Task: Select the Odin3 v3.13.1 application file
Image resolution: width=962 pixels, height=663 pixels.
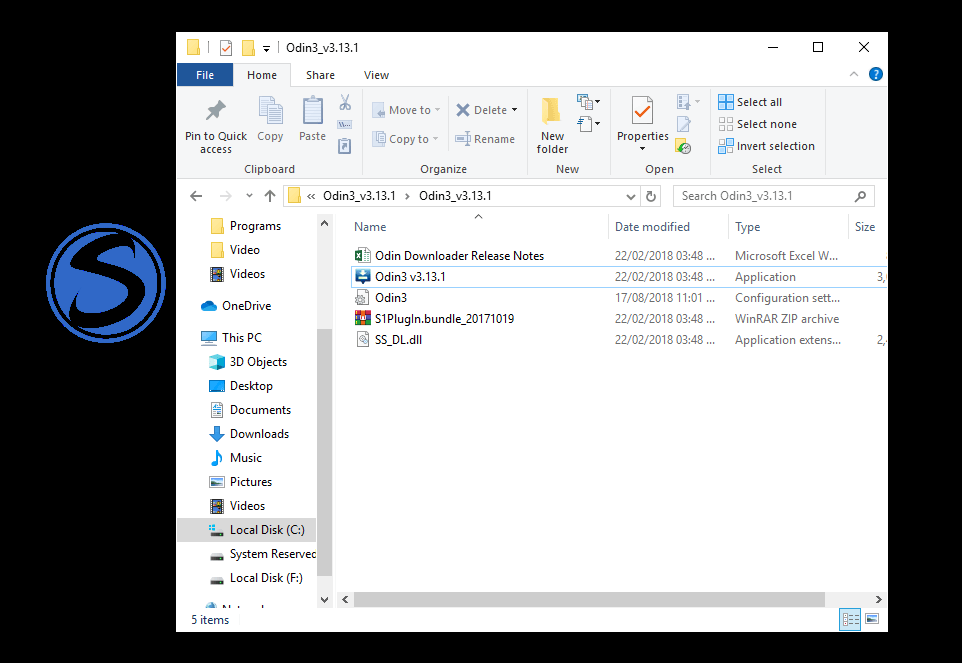Action: 410,277
